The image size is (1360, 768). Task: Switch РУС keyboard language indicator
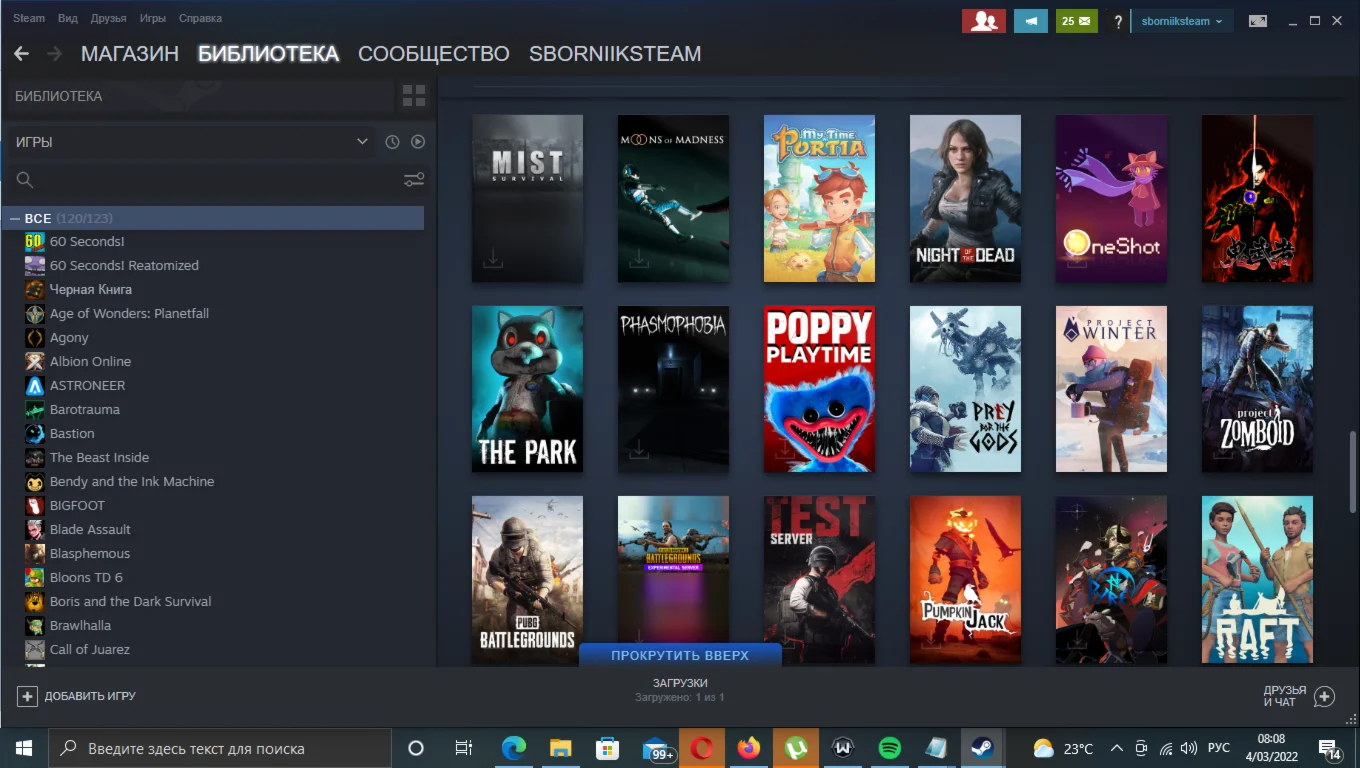coord(1218,748)
